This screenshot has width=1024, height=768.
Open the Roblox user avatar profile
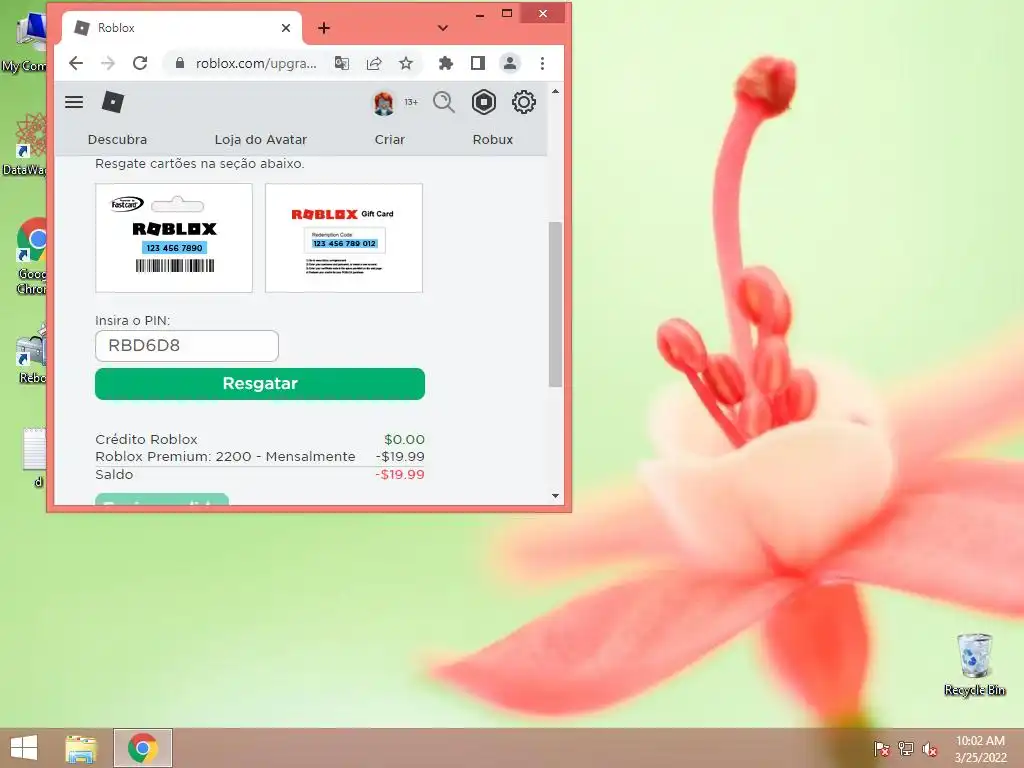tap(383, 103)
